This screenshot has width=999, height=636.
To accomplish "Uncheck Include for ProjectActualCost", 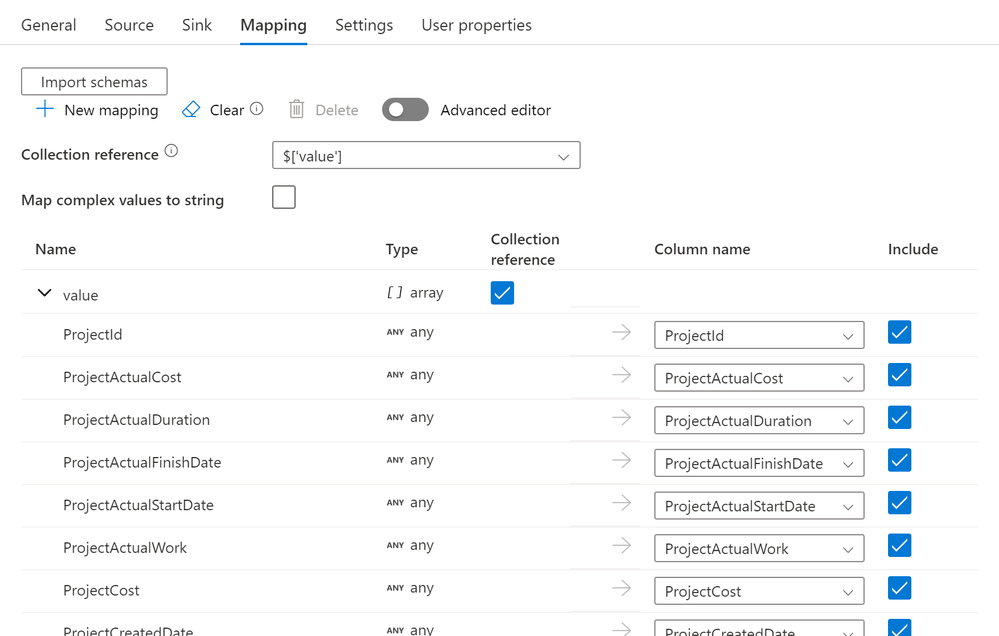I will click(x=899, y=375).
